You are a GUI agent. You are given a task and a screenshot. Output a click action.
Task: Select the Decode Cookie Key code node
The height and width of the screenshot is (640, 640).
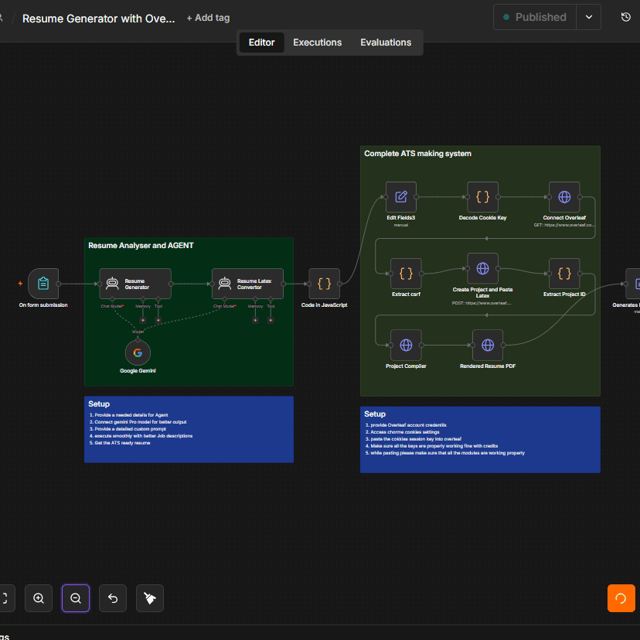pyautogui.click(x=482, y=197)
